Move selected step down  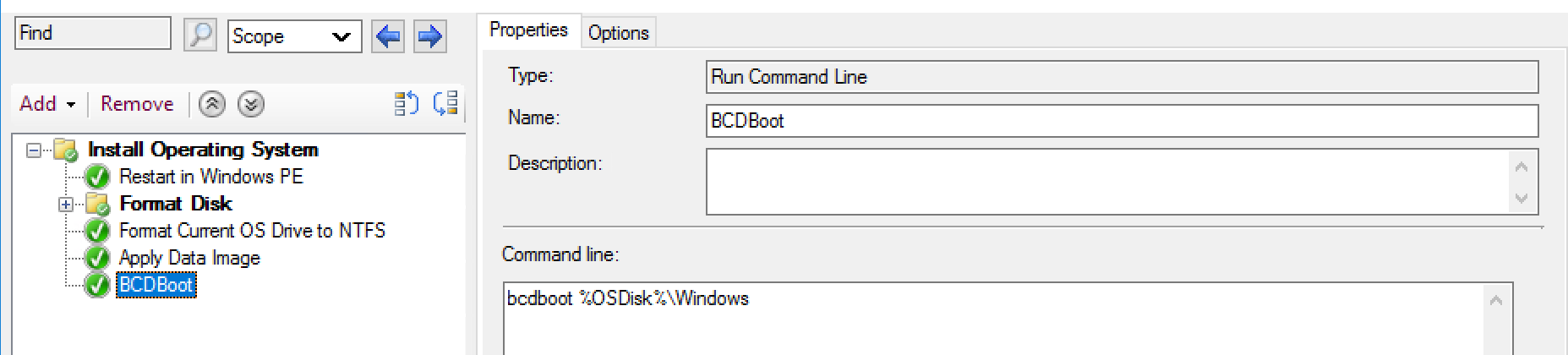click(x=251, y=104)
